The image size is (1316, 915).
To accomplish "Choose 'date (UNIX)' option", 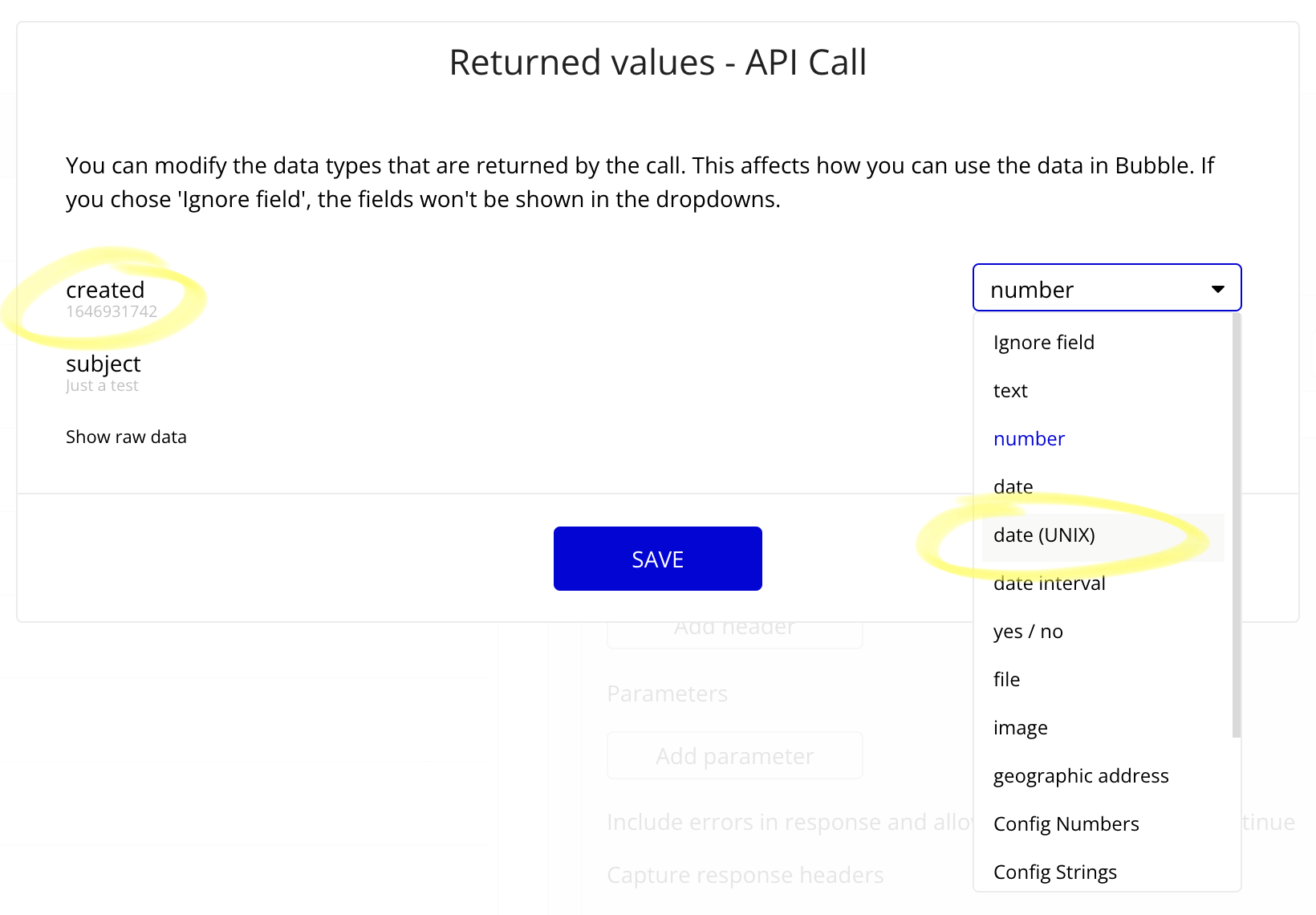I will [1044, 535].
